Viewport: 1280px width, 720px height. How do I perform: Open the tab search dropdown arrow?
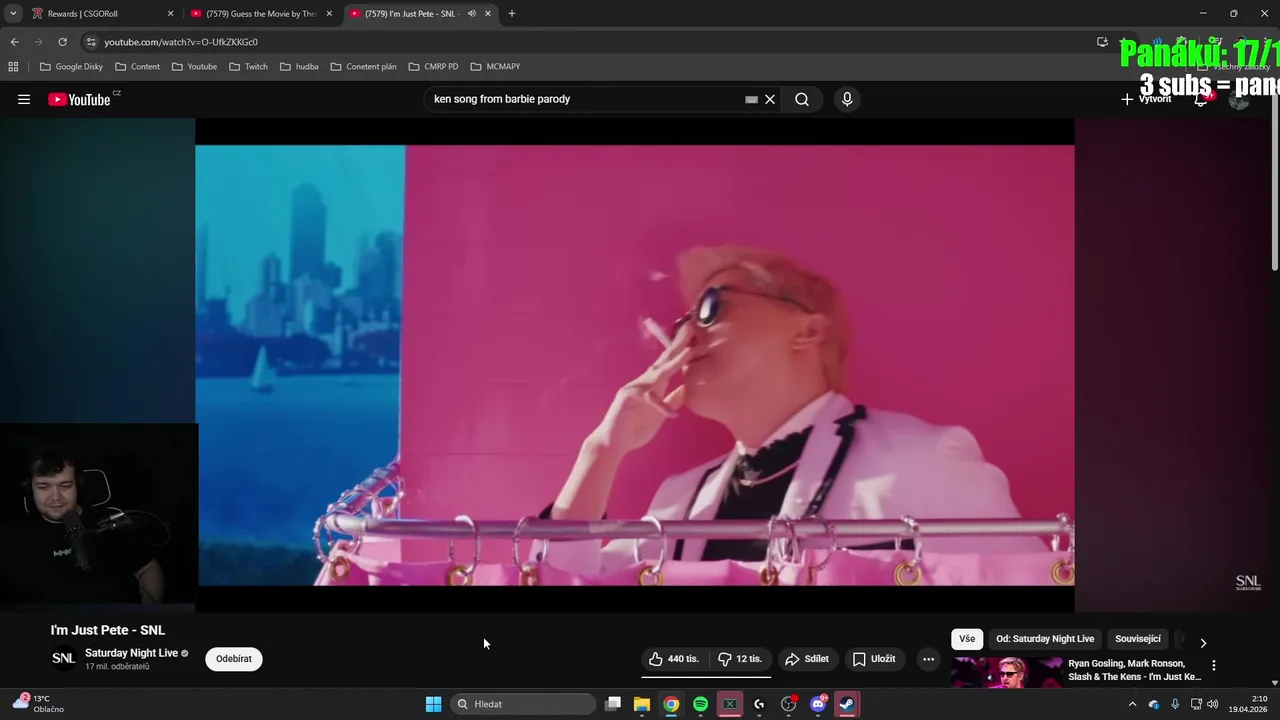(13, 14)
